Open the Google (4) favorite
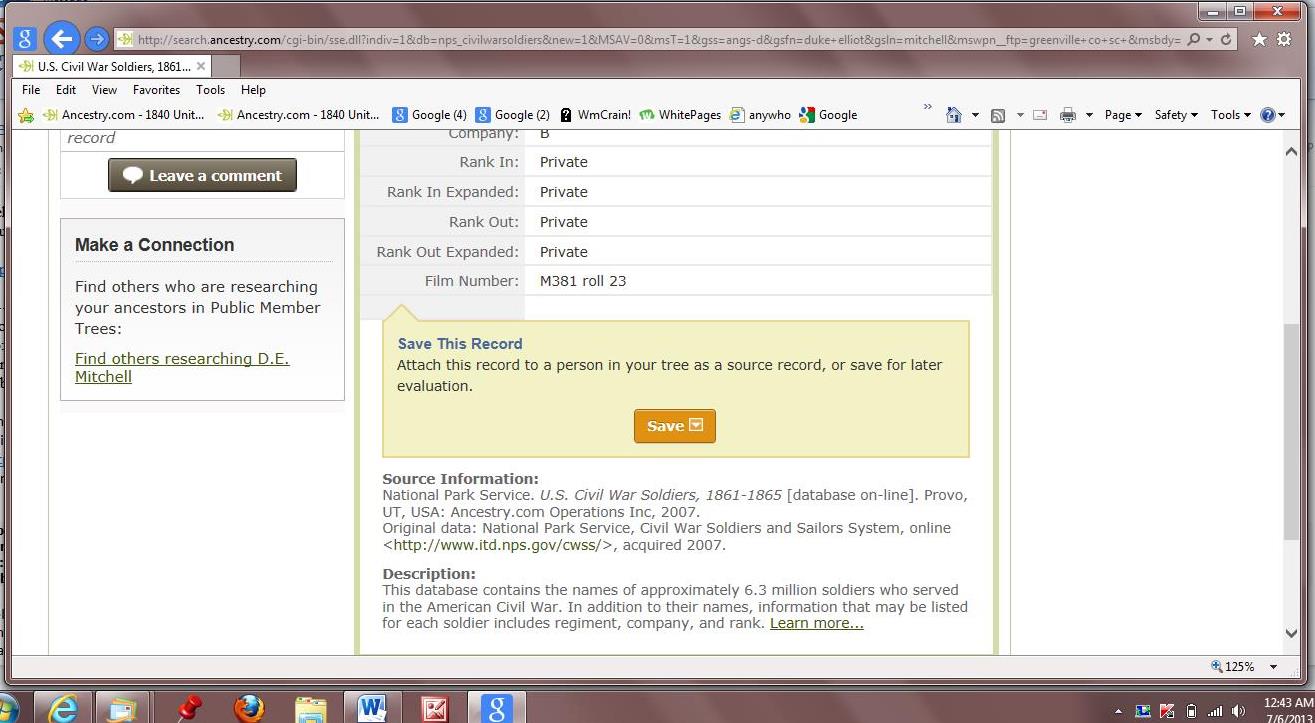Screen dimensions: 1315x723 pyautogui.click(x=430, y=115)
